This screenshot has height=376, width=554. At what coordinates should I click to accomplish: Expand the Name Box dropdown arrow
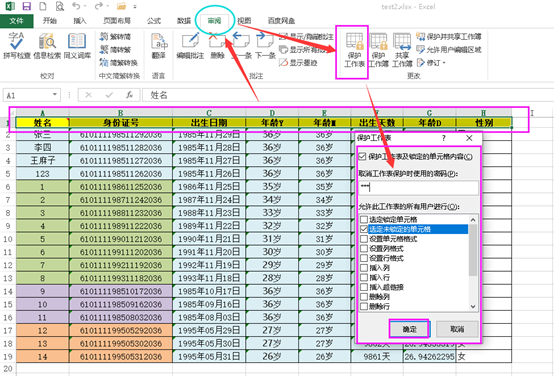(55, 94)
